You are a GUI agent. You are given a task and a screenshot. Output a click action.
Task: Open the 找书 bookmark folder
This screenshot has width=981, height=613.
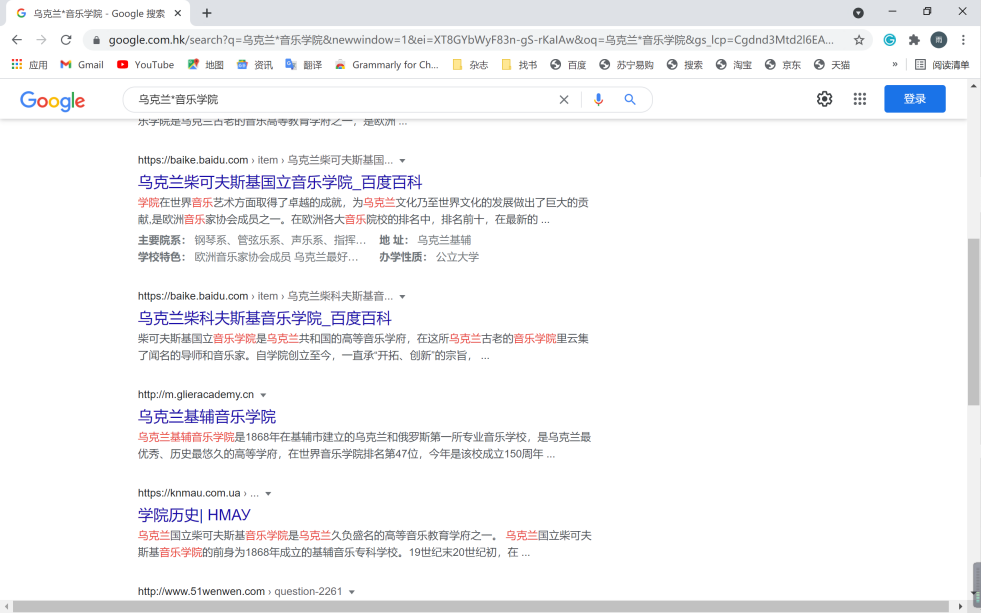pyautogui.click(x=519, y=64)
